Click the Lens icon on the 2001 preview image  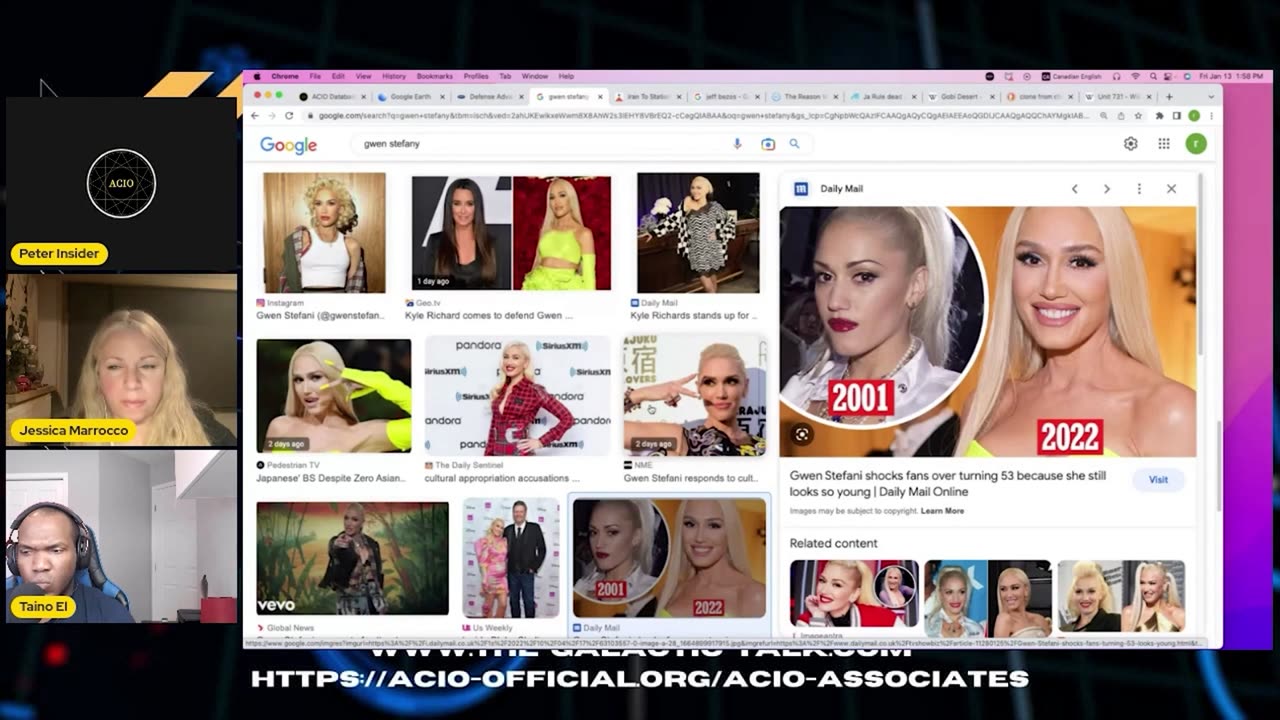pyautogui.click(x=801, y=435)
